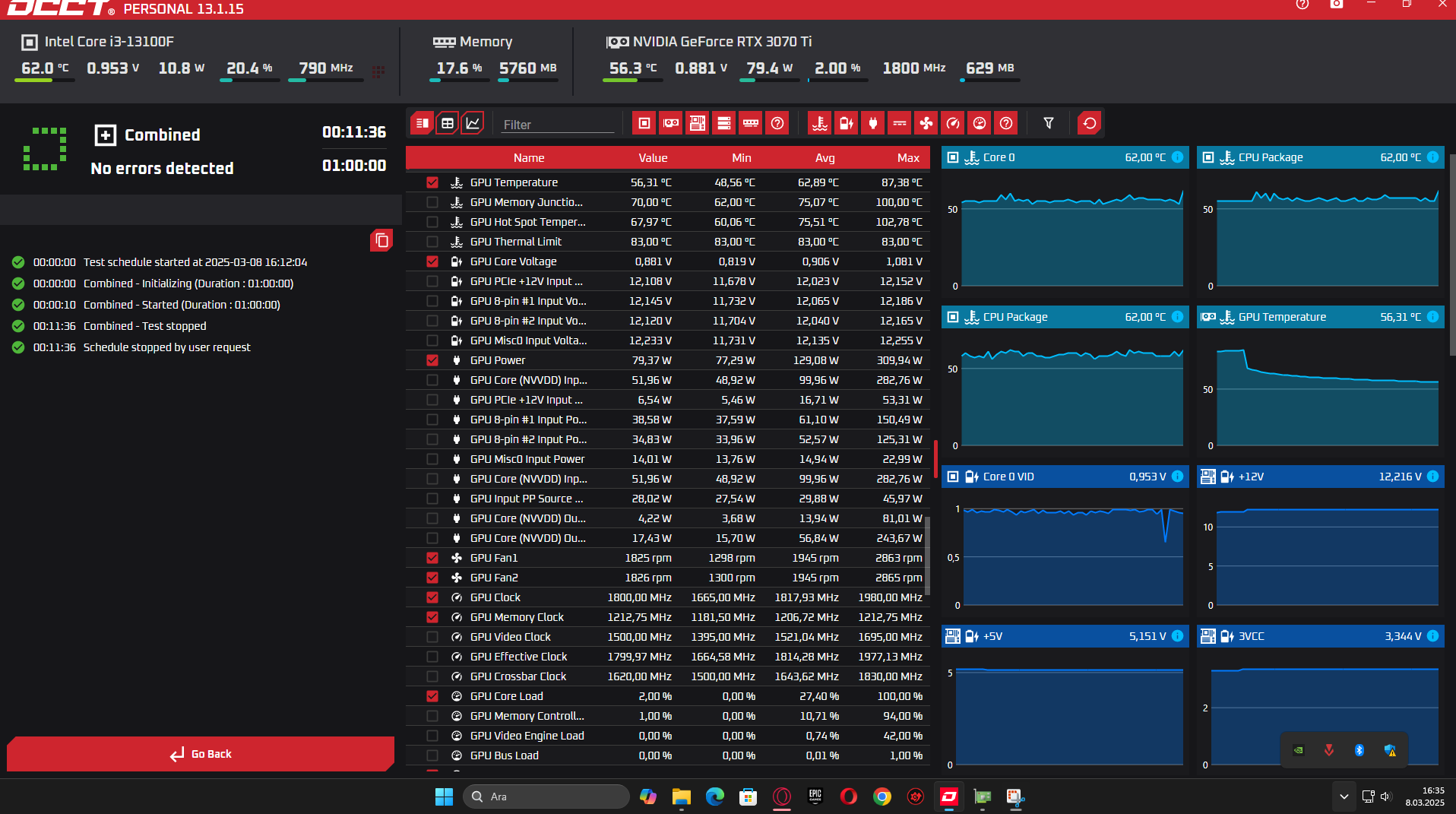Filter sensors by unknown hardware question icon
Screen dimensions: 1456x814
pos(777,123)
